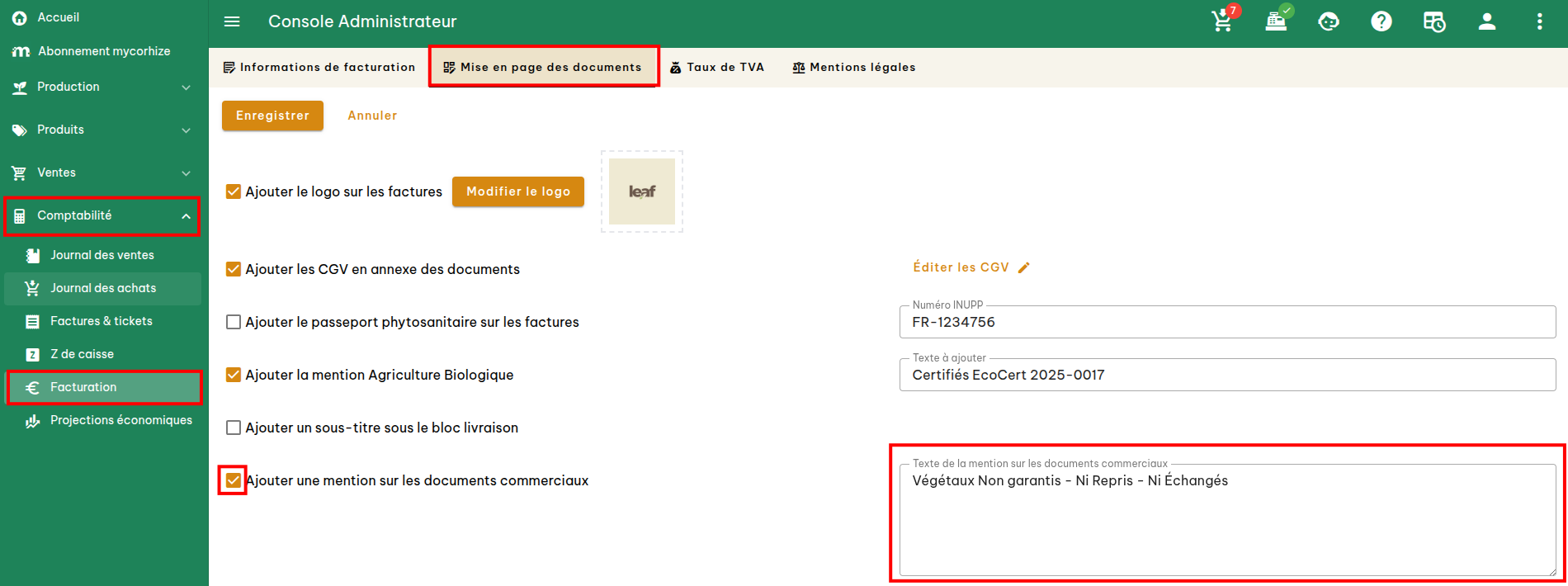1568x586 pixels.
Task: Click the Accueil home icon
Action: click(x=20, y=17)
